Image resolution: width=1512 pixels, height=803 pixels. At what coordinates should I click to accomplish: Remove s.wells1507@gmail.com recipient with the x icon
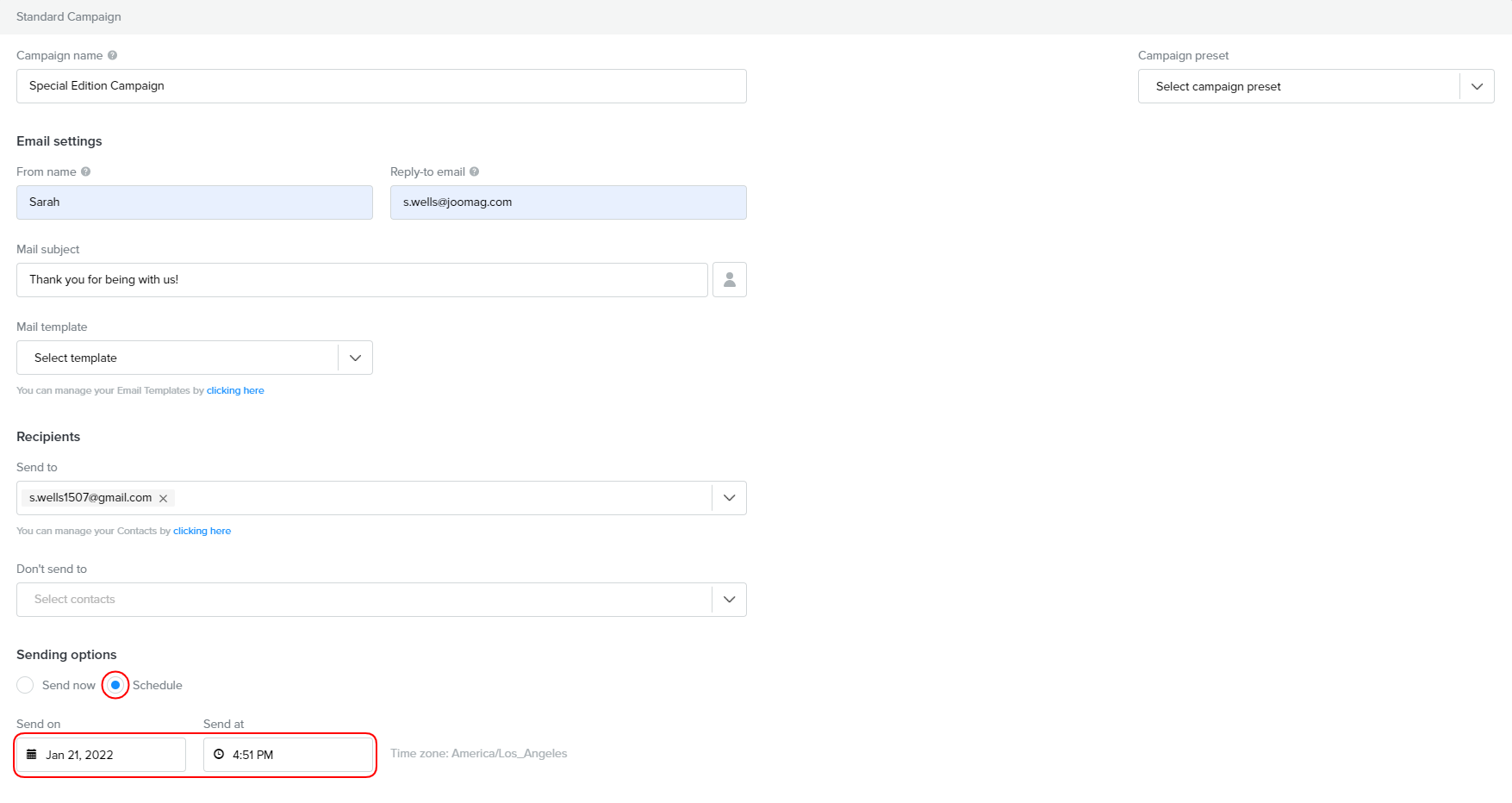coord(163,498)
